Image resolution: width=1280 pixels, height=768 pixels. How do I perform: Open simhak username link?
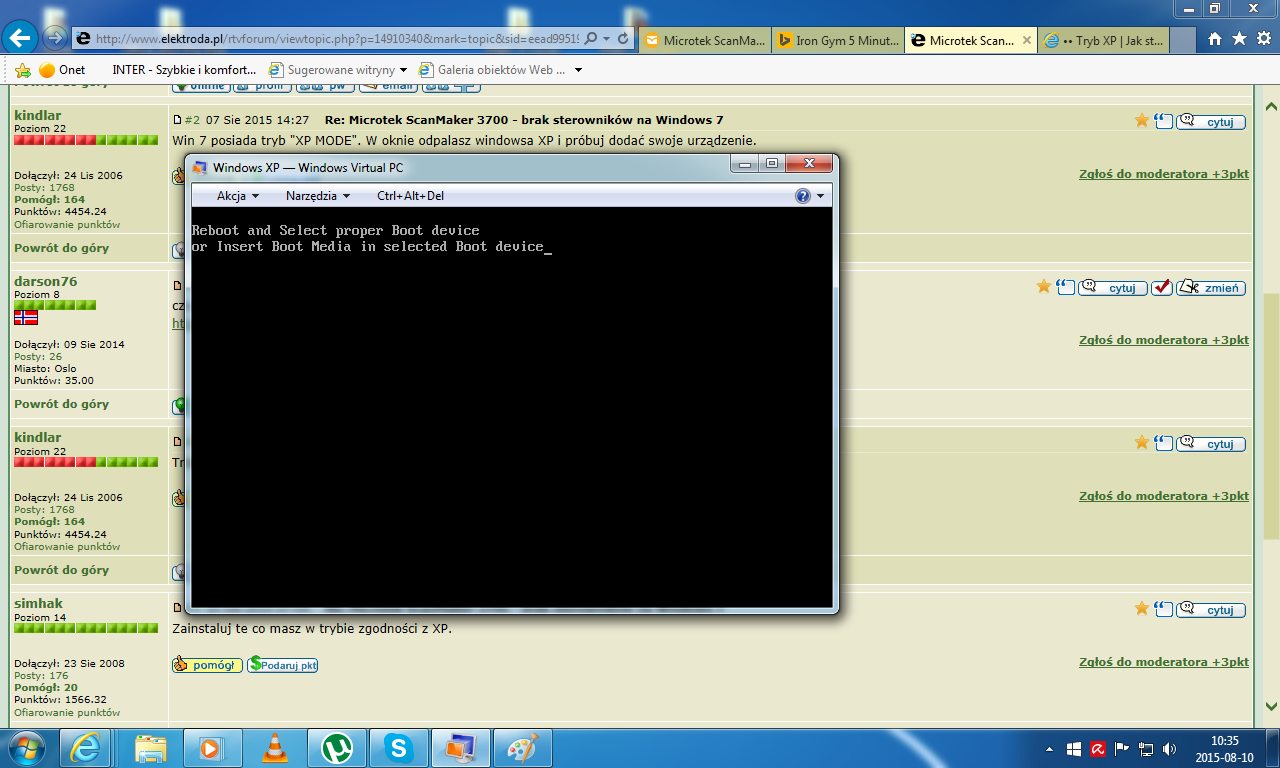(x=38, y=604)
